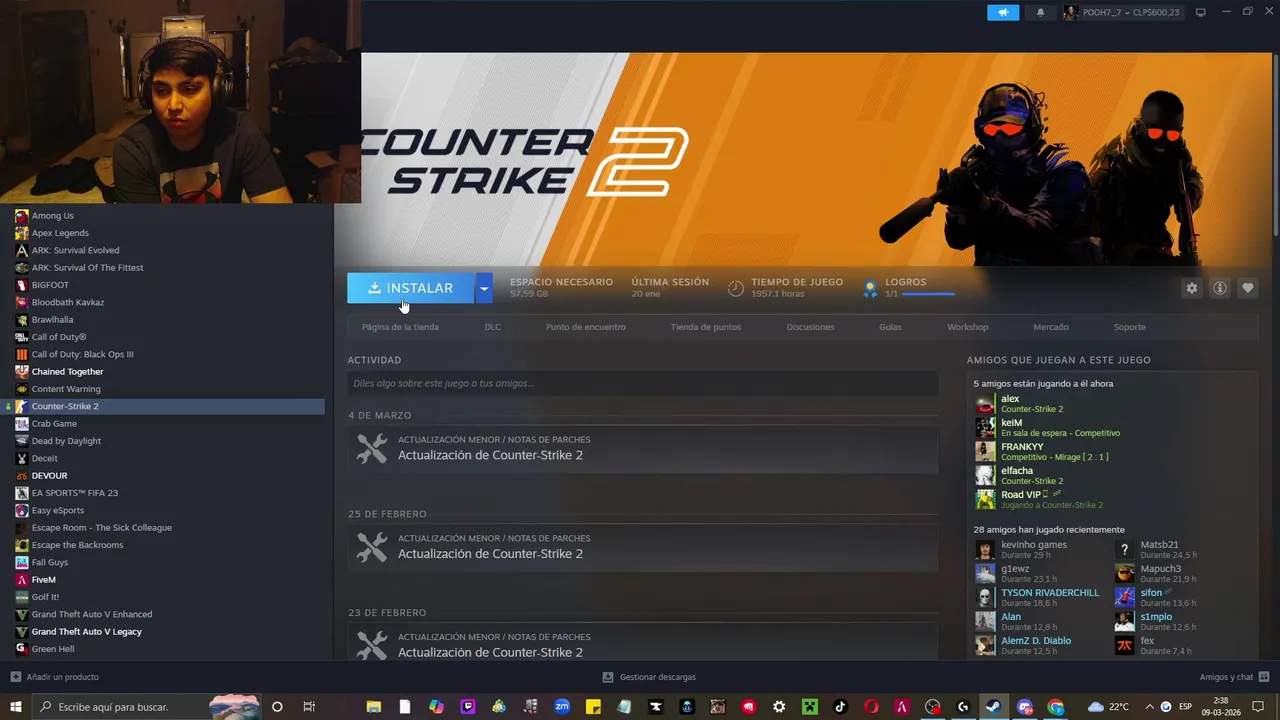The width and height of the screenshot is (1280, 720).
Task: Open the Soporte tab
Action: click(1130, 327)
